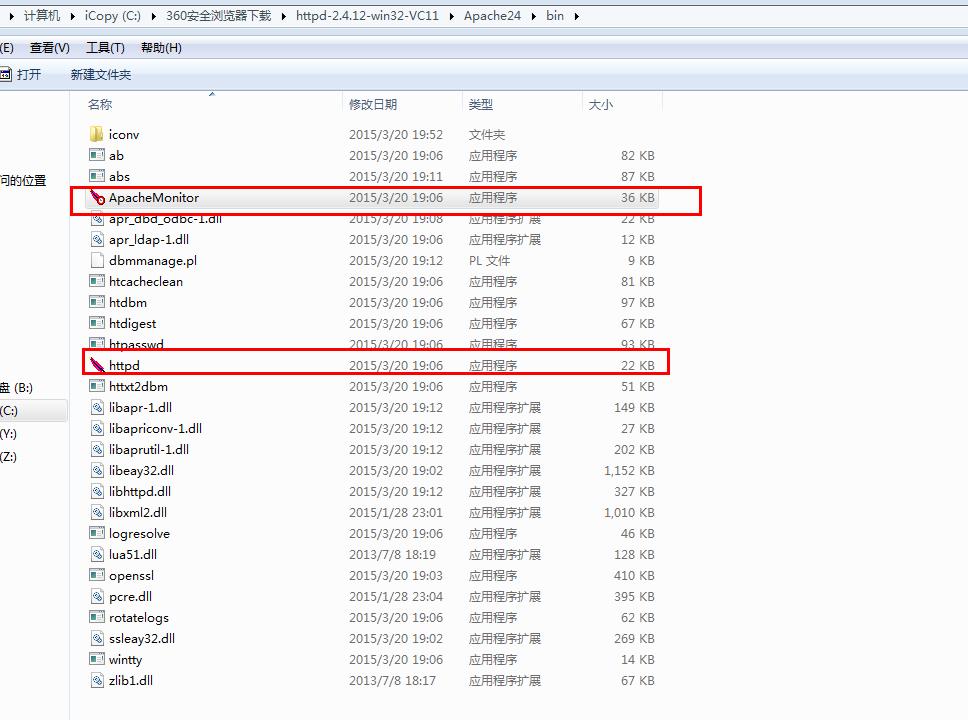Click the wintty application icon
Viewport: 968px width, 720px height.
click(x=97, y=659)
